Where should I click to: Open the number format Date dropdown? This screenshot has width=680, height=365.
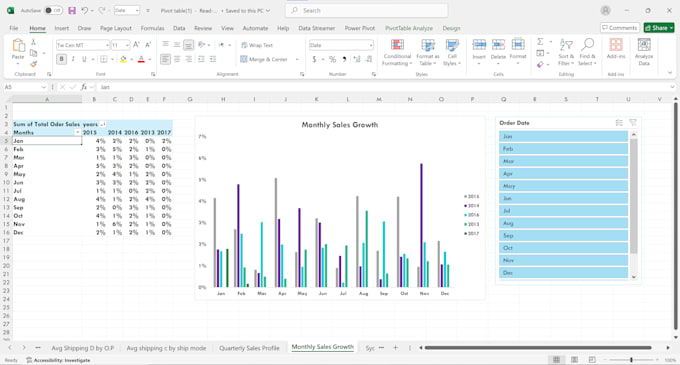point(371,45)
